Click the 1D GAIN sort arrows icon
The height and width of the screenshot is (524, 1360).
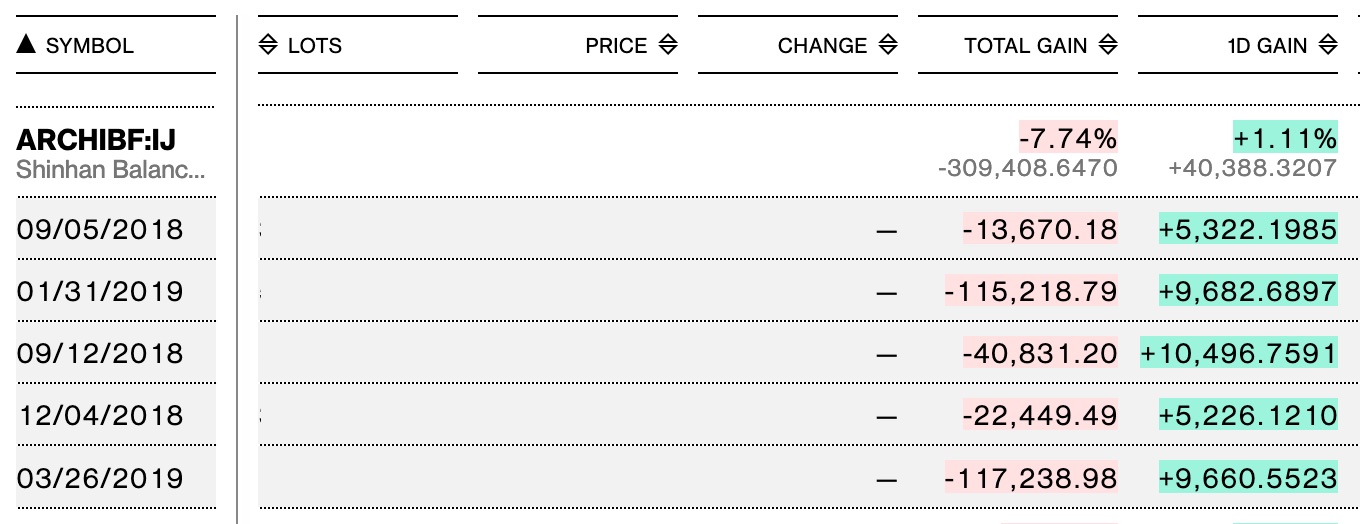1327,45
